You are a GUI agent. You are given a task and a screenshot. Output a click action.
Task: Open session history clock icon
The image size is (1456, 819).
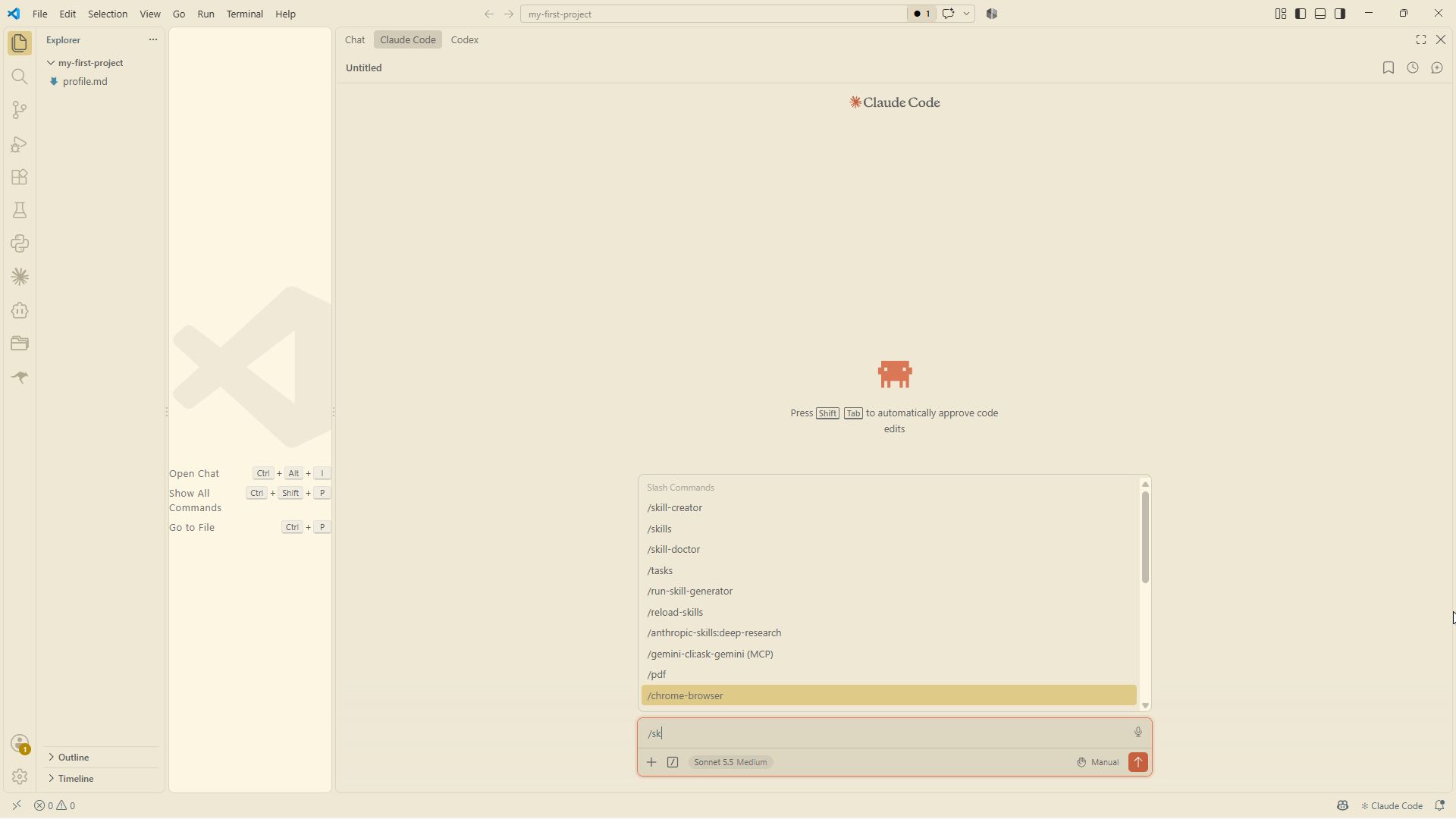[x=1413, y=67]
